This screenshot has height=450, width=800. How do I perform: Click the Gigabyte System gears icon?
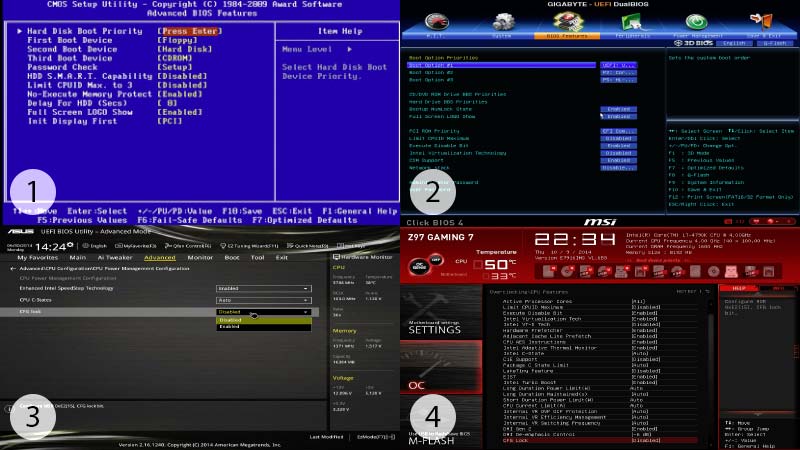501,23
